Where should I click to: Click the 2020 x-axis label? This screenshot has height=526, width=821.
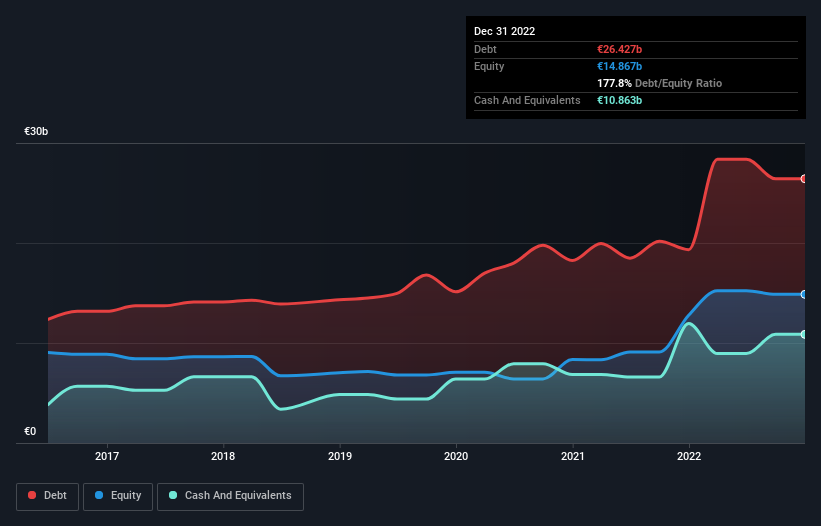[x=456, y=456]
